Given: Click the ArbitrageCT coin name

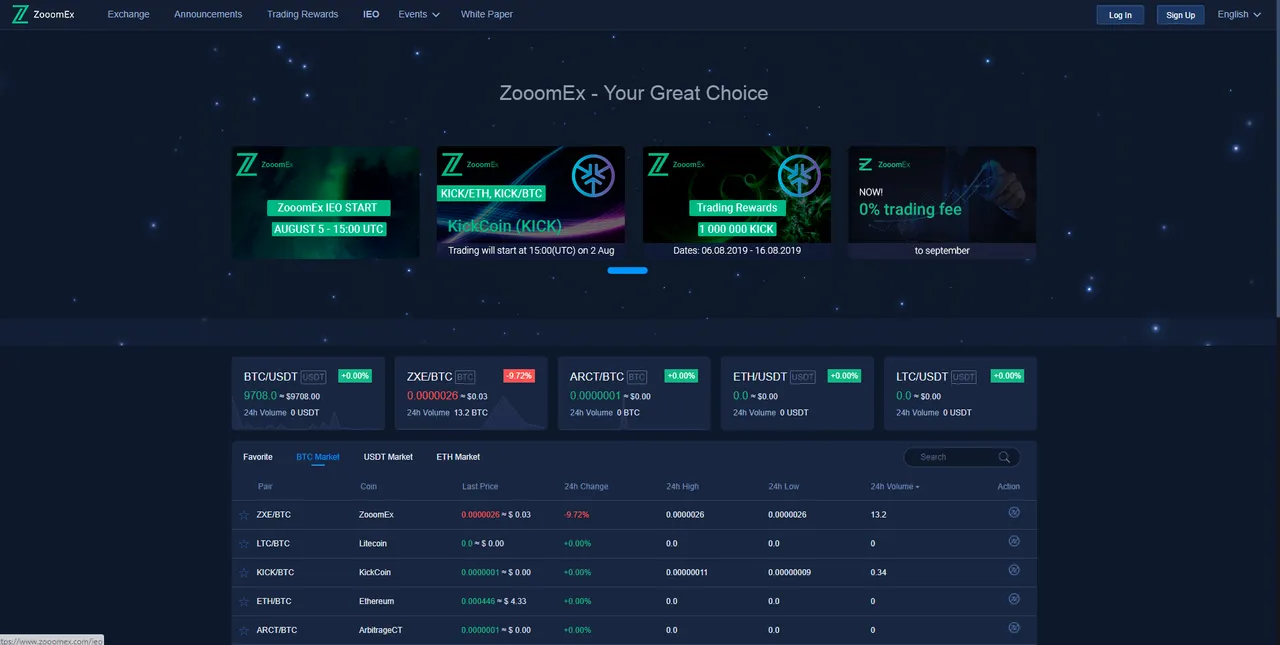Looking at the screenshot, I should (379, 631).
